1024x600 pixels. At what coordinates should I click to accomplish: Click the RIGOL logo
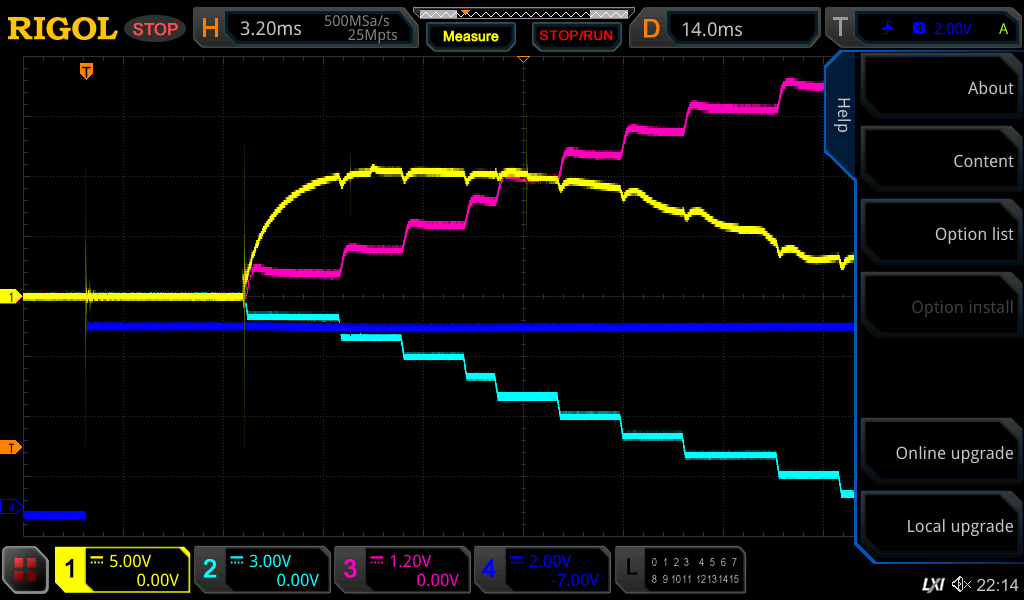(x=62, y=29)
